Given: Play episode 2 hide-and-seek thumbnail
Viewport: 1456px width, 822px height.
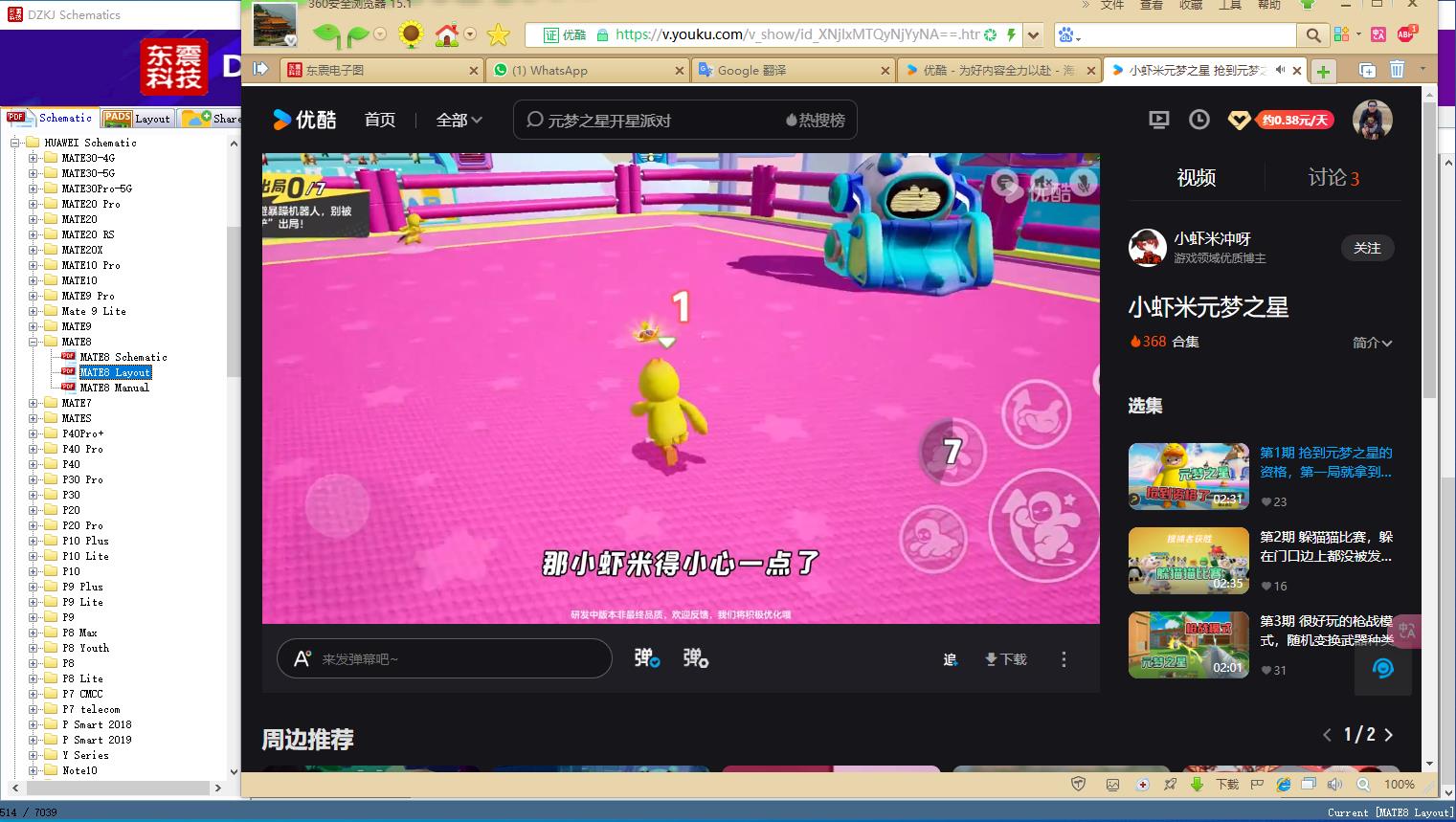Looking at the screenshot, I should [x=1189, y=561].
